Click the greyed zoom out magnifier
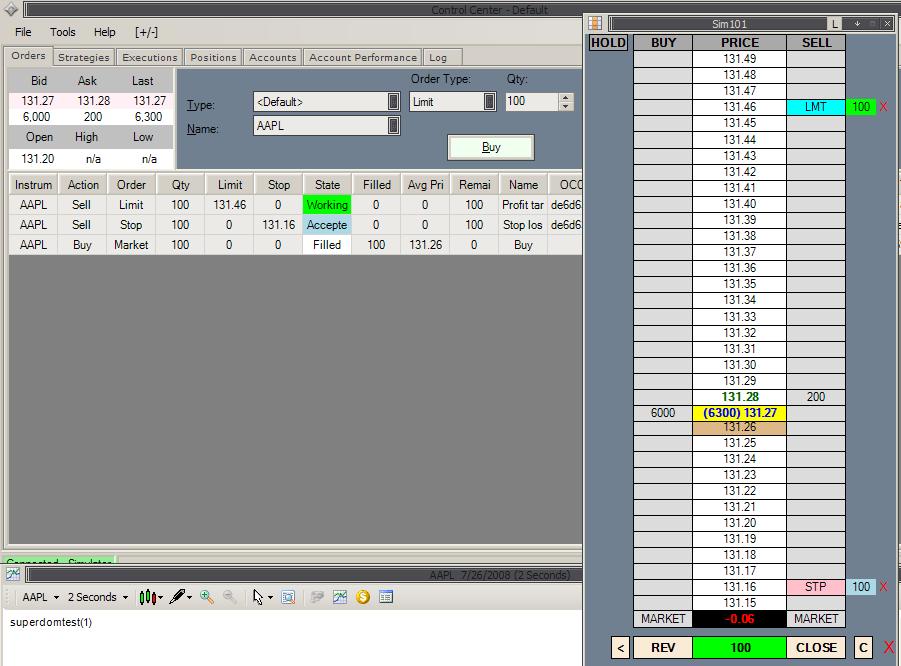Viewport: 901px width, 666px height. point(230,597)
